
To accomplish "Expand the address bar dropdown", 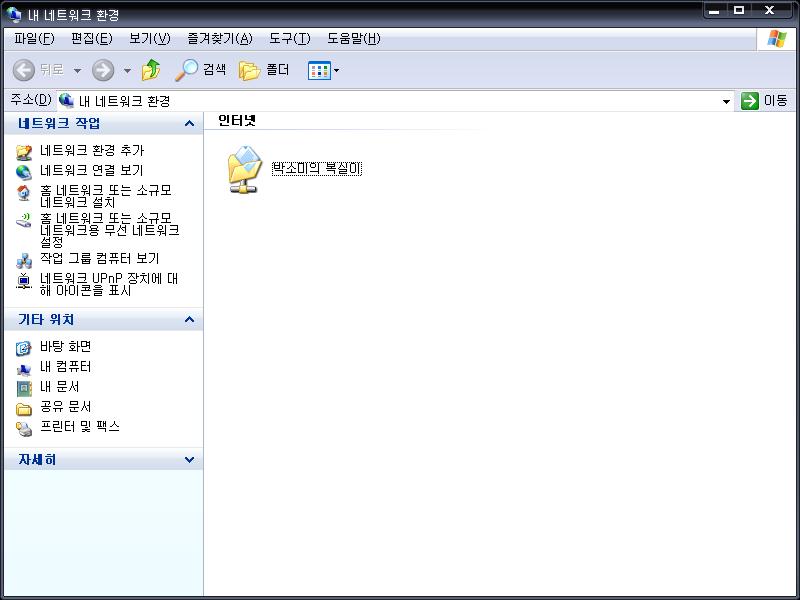I will coord(726,101).
